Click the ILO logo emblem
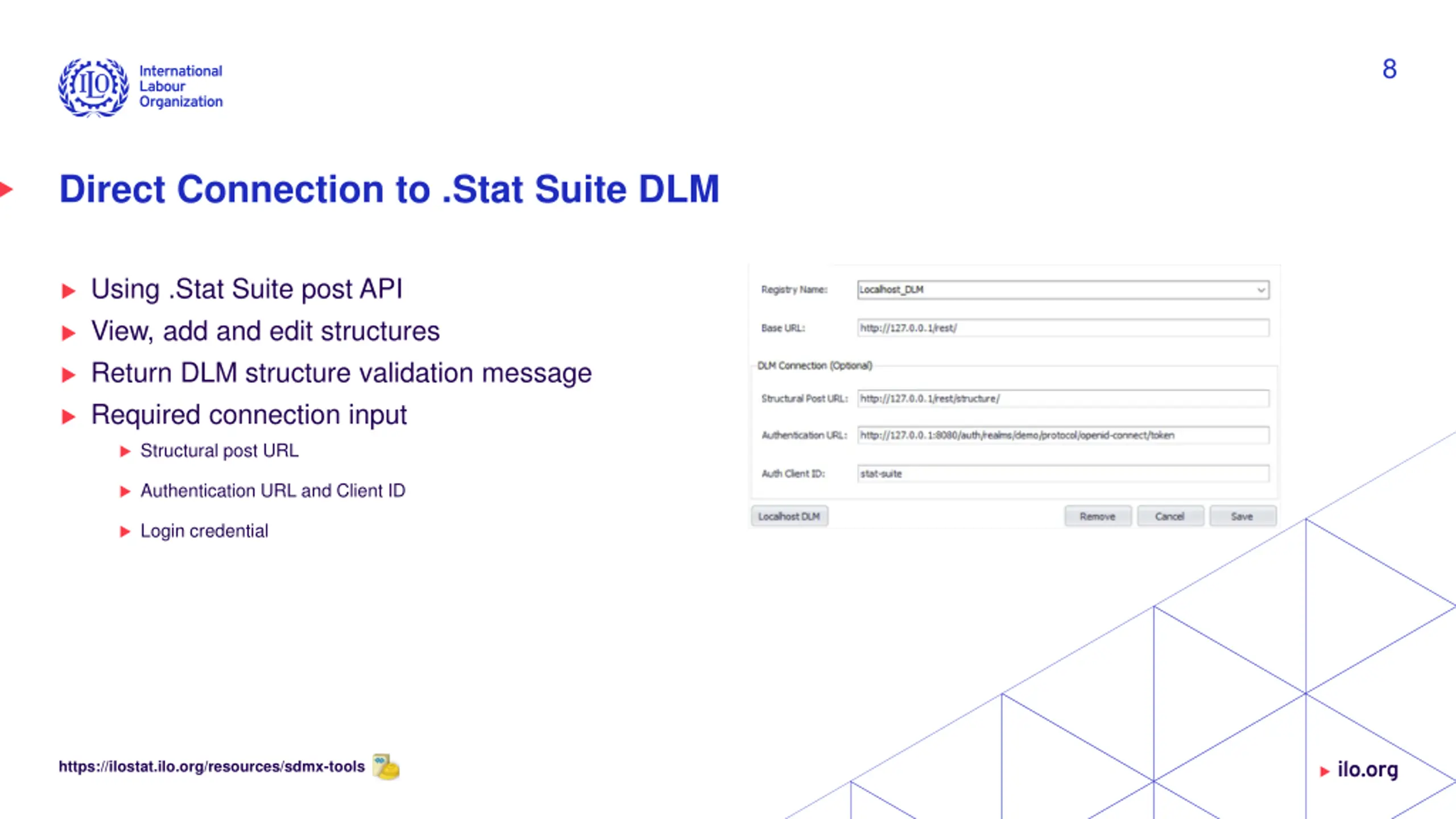1456x819 pixels. pyautogui.click(x=94, y=88)
